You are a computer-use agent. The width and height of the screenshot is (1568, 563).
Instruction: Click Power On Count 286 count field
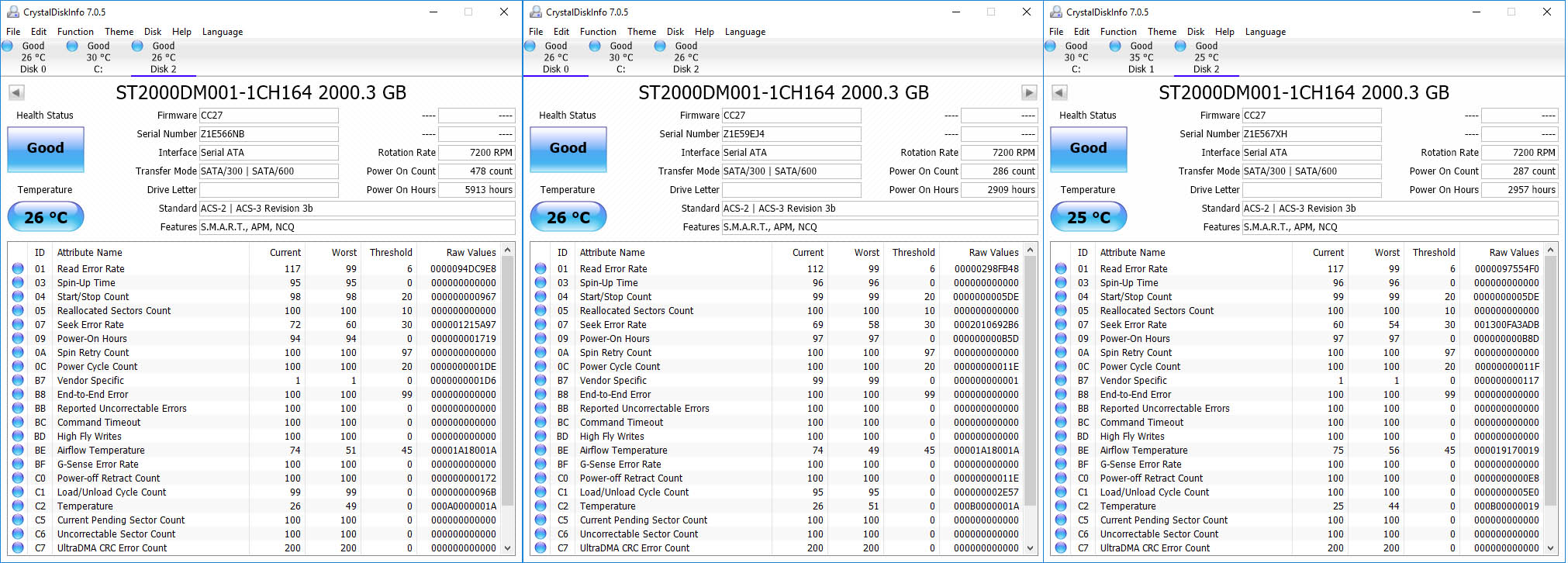pyautogui.click(x=999, y=171)
